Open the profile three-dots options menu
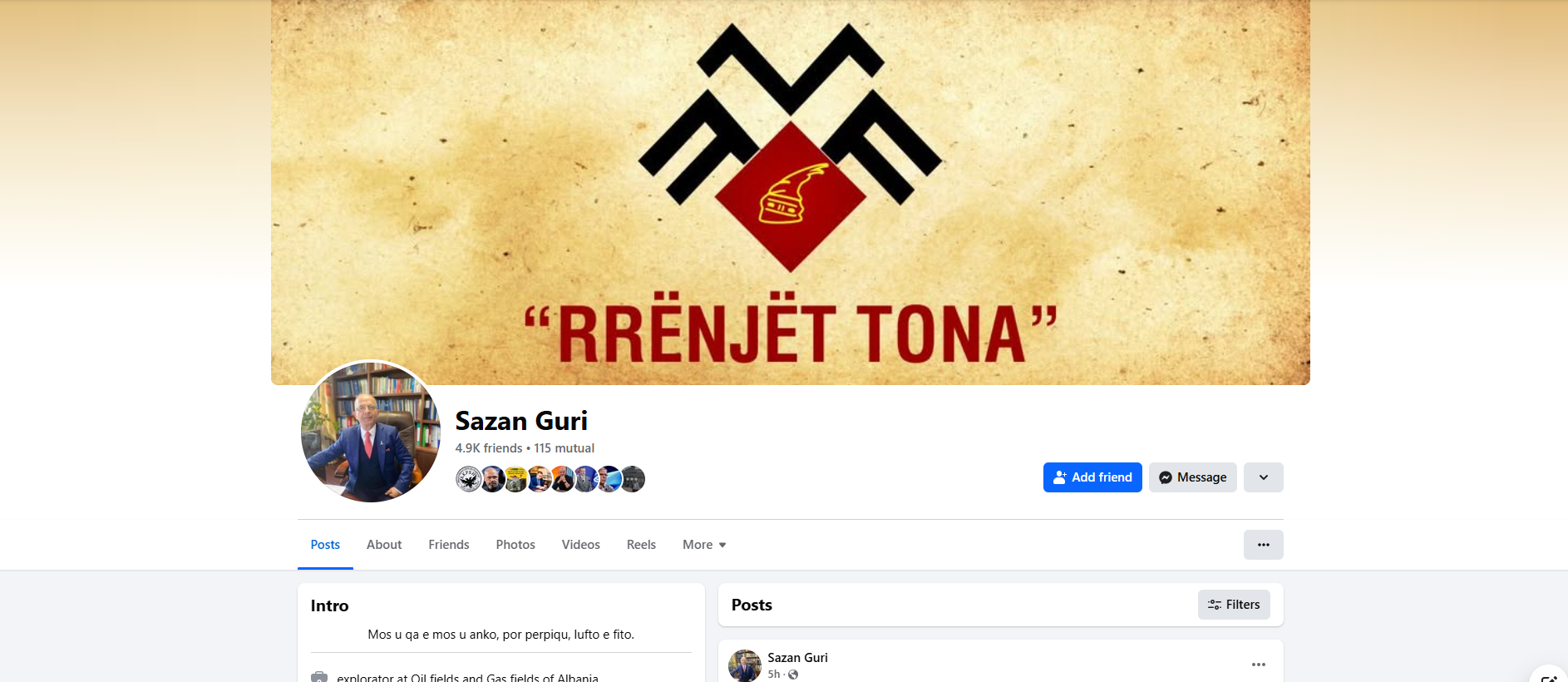Image resolution: width=1568 pixels, height=682 pixels. click(x=1264, y=545)
